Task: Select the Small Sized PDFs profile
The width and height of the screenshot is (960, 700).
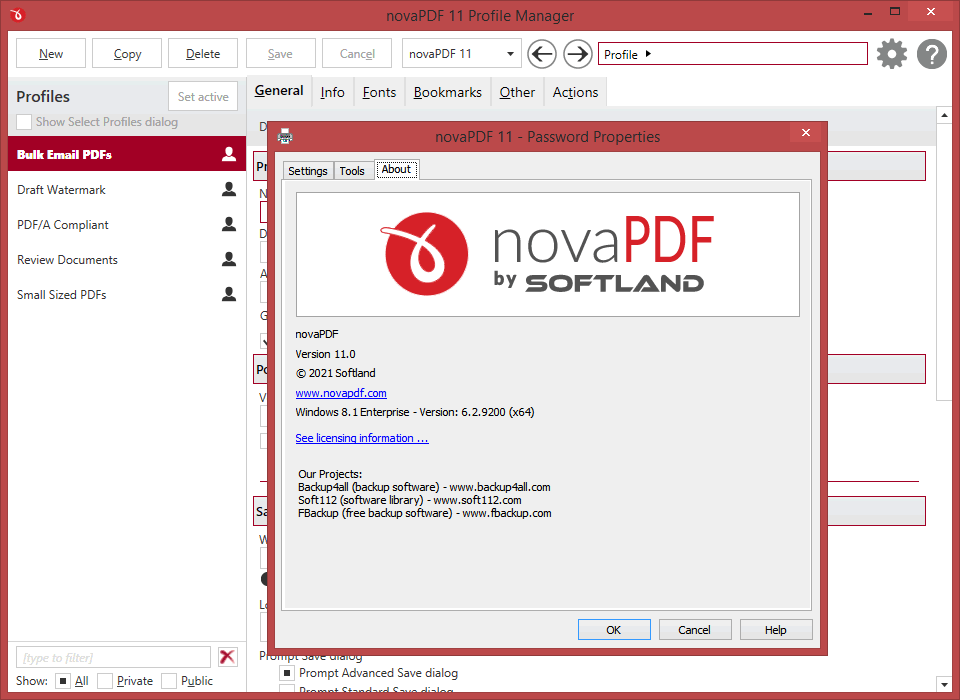Action: [127, 294]
